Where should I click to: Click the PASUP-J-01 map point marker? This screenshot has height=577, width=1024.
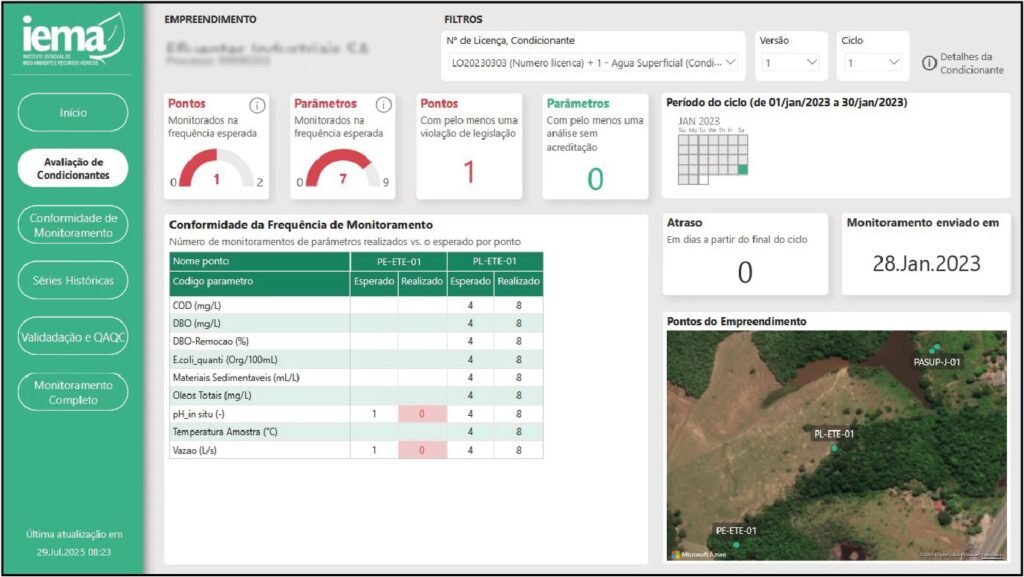(x=935, y=350)
